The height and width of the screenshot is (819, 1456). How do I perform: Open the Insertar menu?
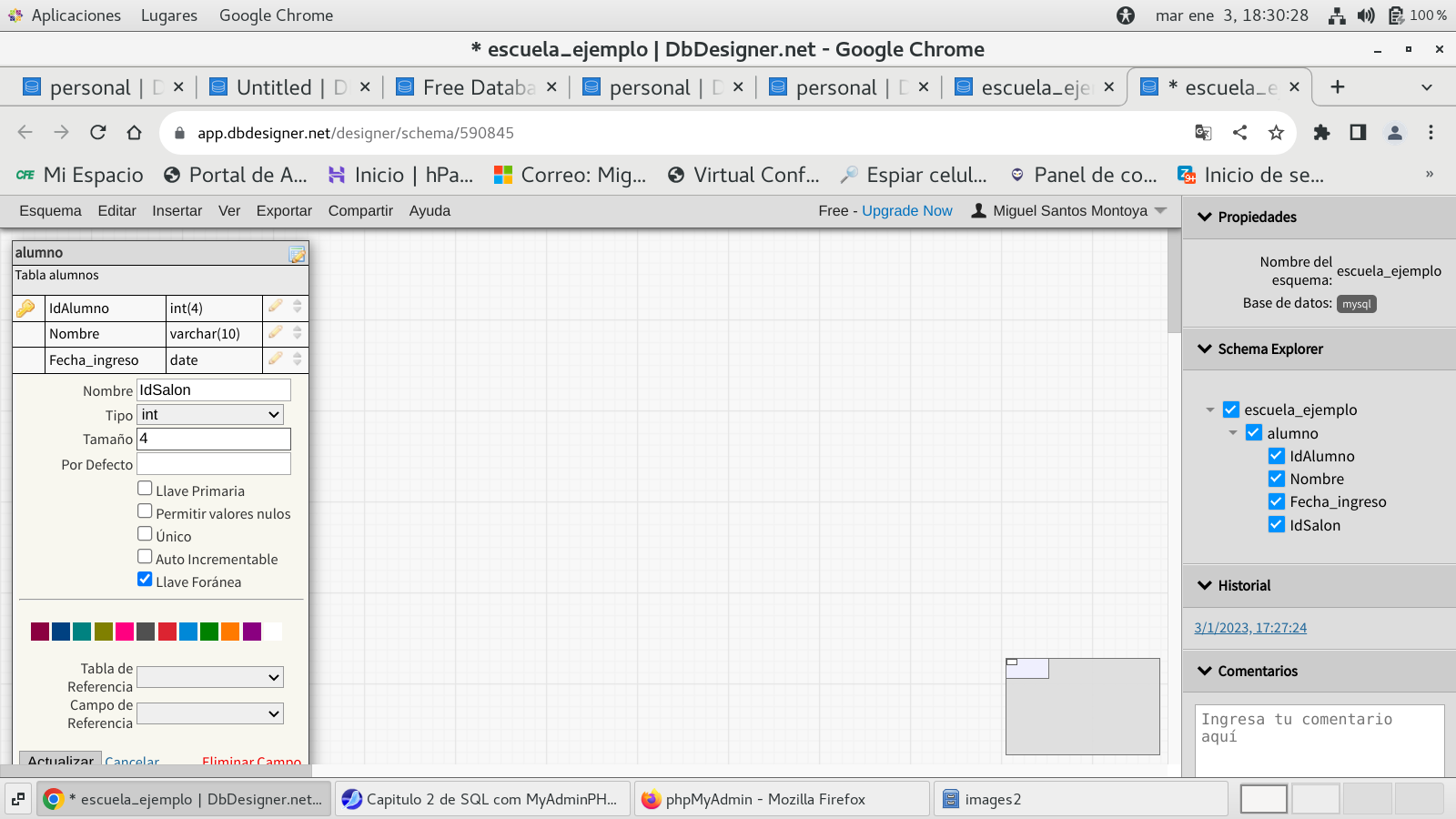tap(177, 211)
